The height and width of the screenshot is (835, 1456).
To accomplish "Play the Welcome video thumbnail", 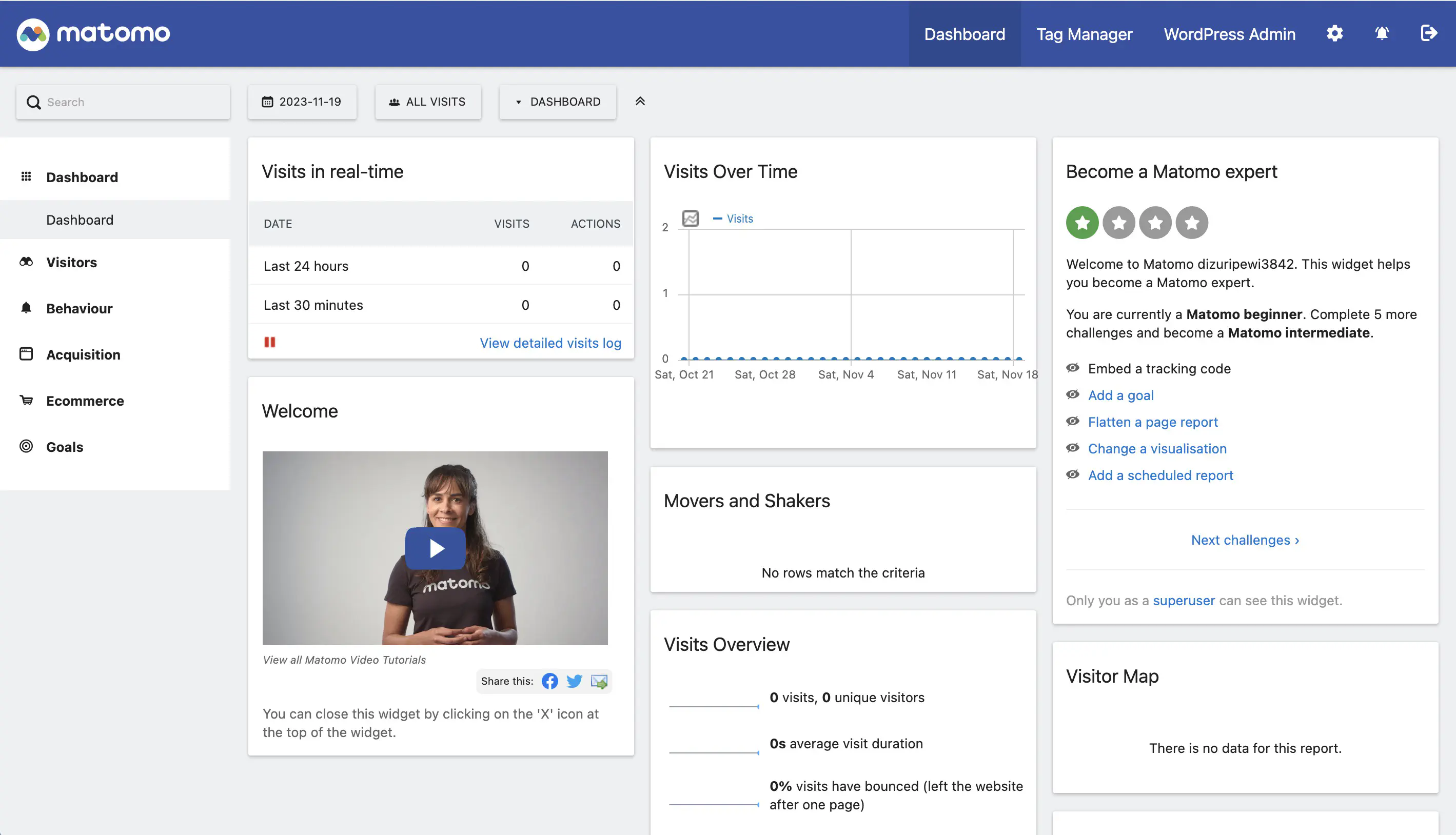I will point(435,548).
